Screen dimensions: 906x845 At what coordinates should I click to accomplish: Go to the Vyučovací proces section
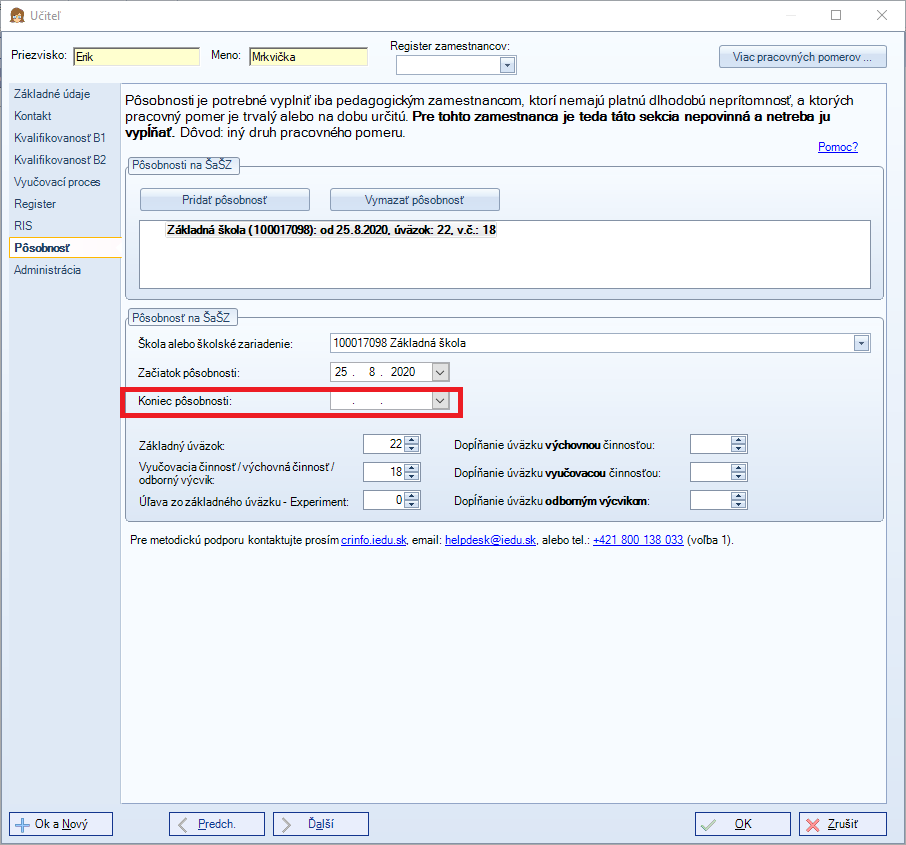[x=57, y=181]
